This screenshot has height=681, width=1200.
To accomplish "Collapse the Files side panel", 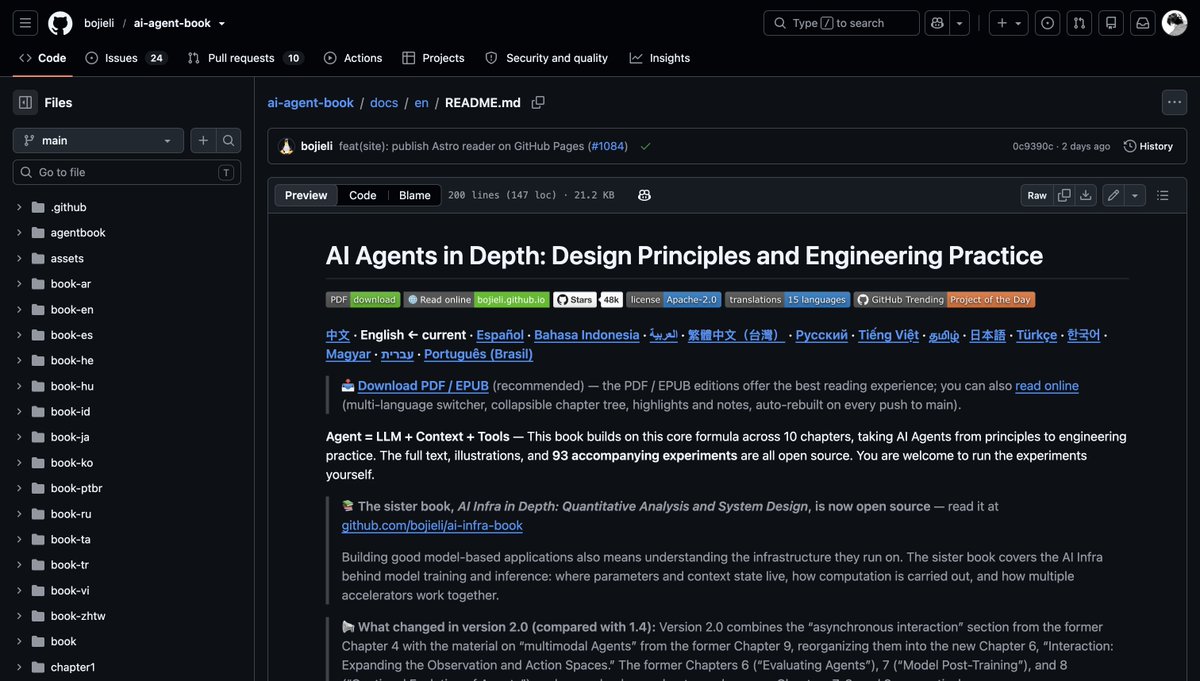I will click(25, 102).
